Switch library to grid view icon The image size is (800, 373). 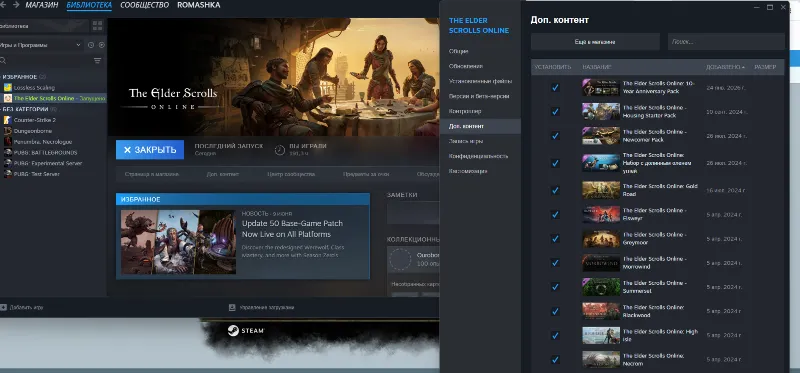(x=97, y=26)
